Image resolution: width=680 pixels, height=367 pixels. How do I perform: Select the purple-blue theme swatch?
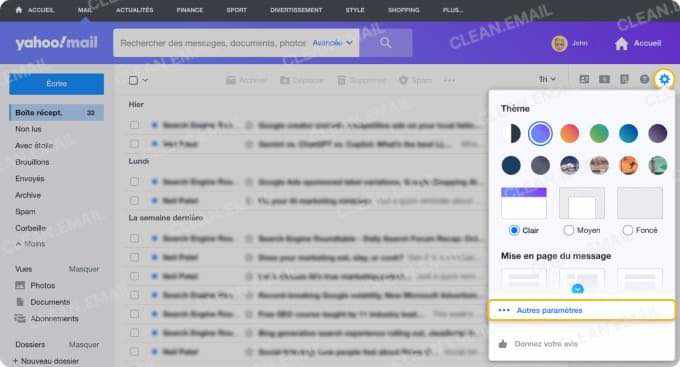[x=540, y=133]
